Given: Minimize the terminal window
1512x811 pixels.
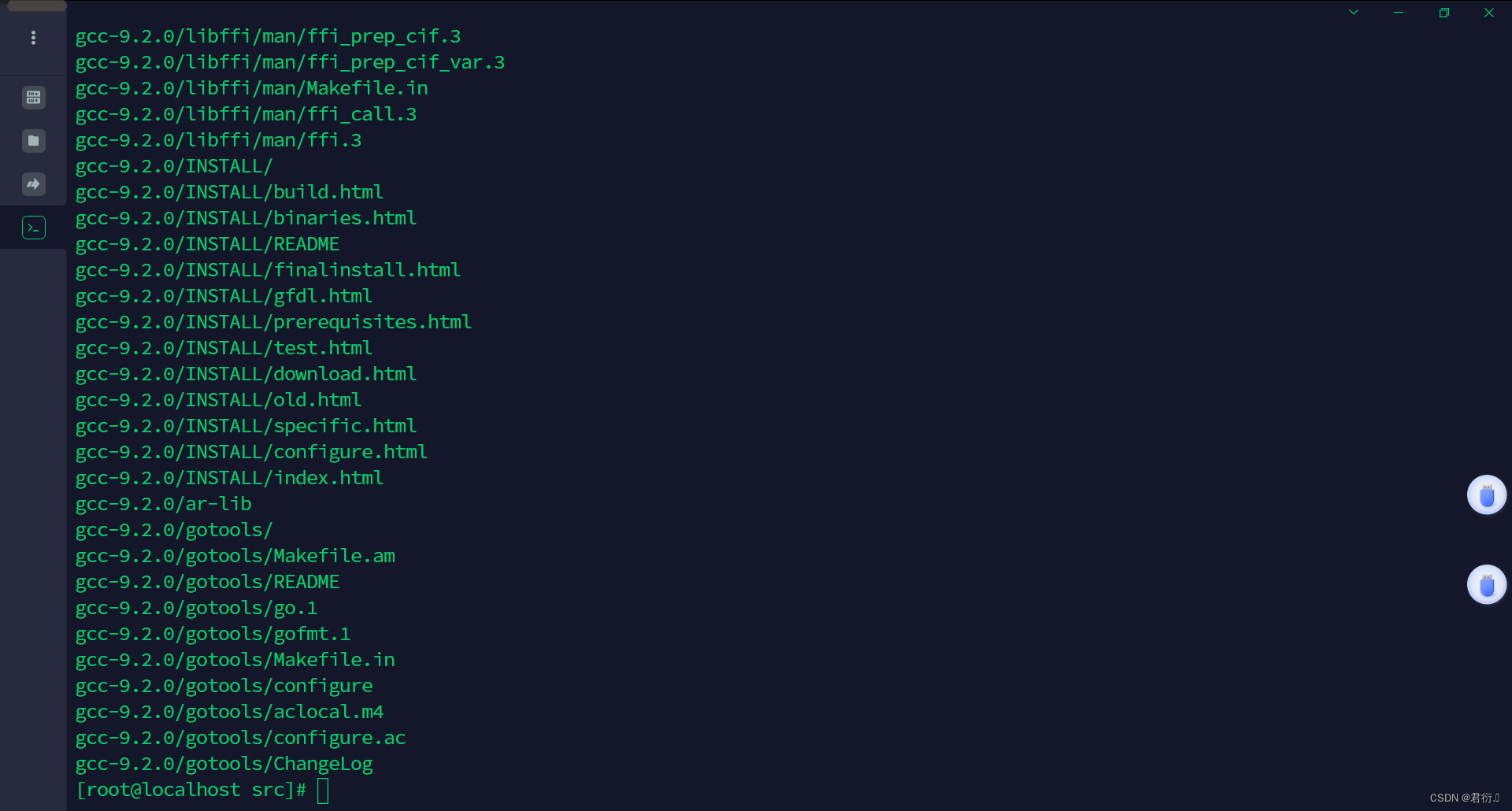Looking at the screenshot, I should coord(1399,13).
